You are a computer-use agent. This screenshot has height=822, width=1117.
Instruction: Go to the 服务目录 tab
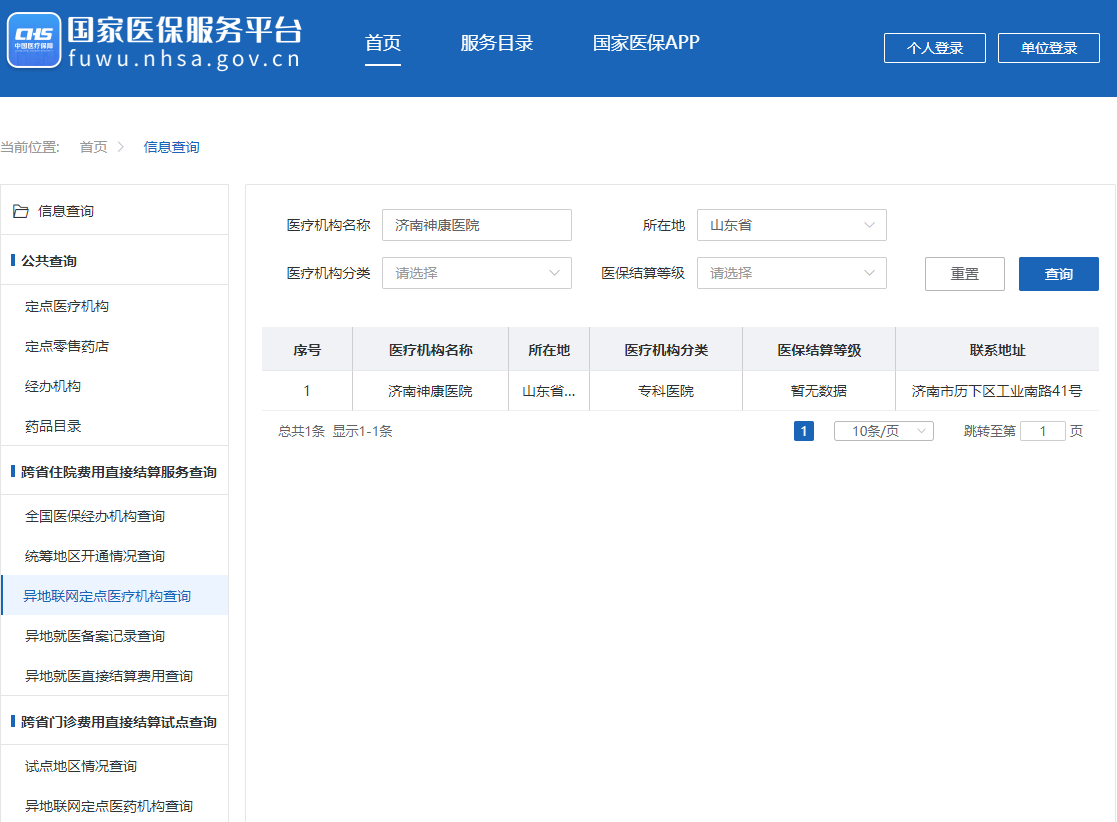(496, 43)
